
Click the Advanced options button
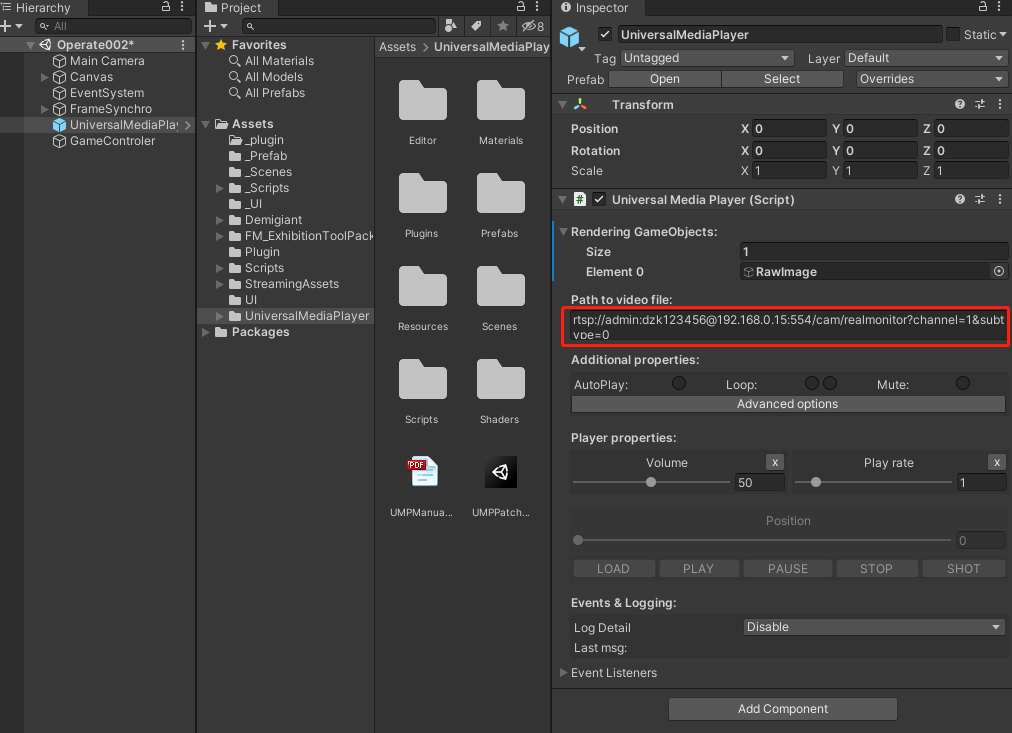point(787,404)
